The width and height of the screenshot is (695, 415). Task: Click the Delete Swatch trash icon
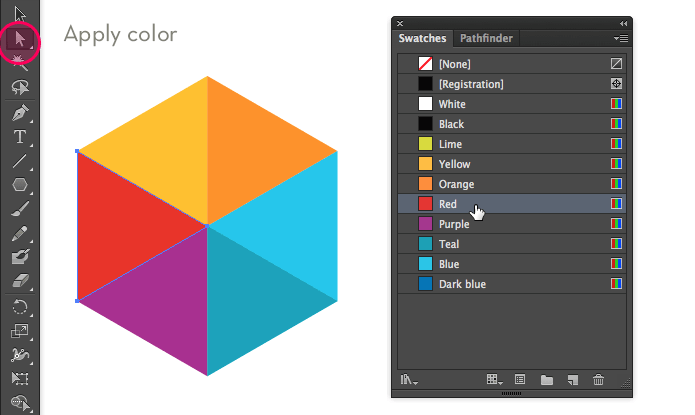598,380
